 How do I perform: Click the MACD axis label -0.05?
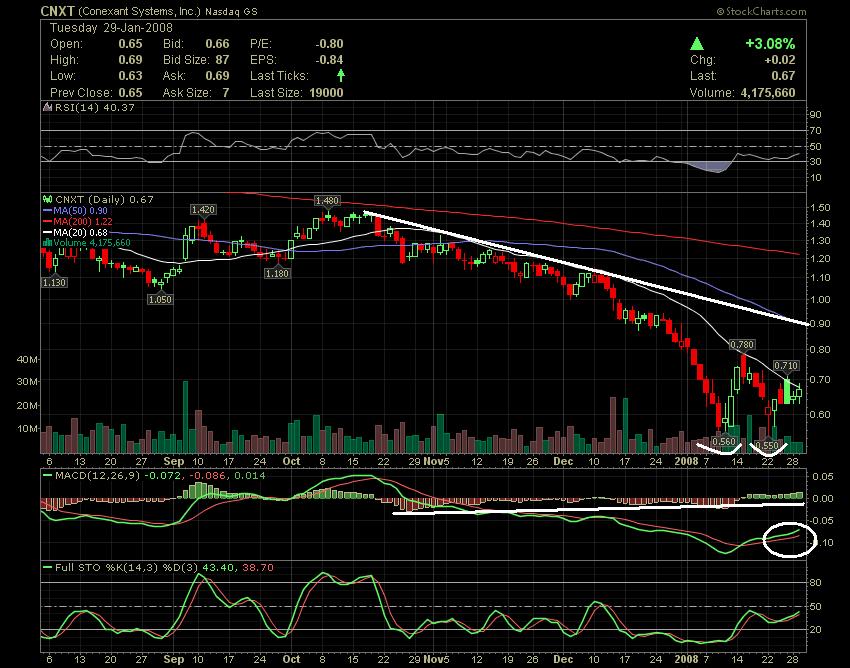(x=822, y=521)
